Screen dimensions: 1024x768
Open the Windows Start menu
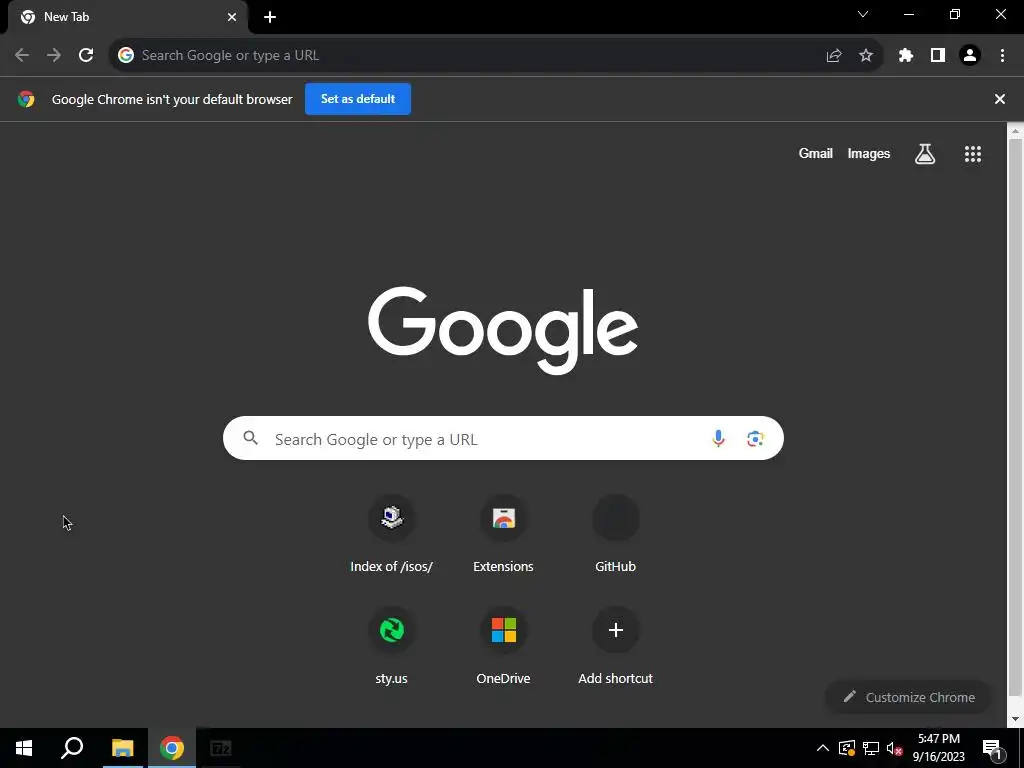pyautogui.click(x=24, y=748)
